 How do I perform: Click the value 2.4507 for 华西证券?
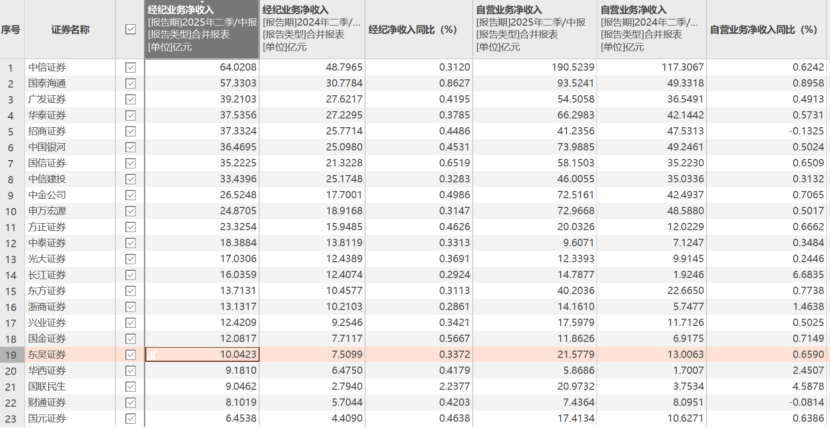808,371
